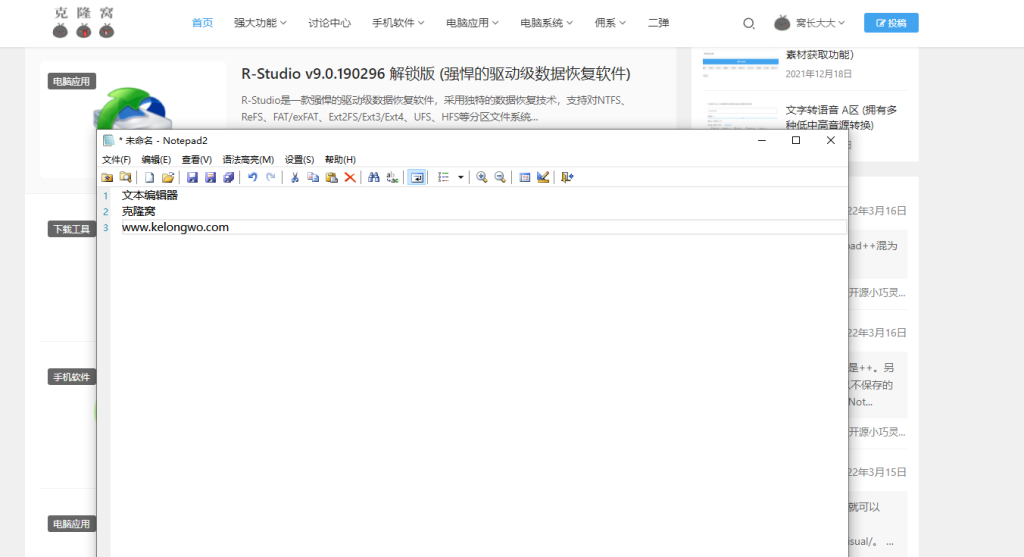Viewport: 1024px width, 557px height.
Task: Click line number 1 in the margin
Action: tap(106, 196)
